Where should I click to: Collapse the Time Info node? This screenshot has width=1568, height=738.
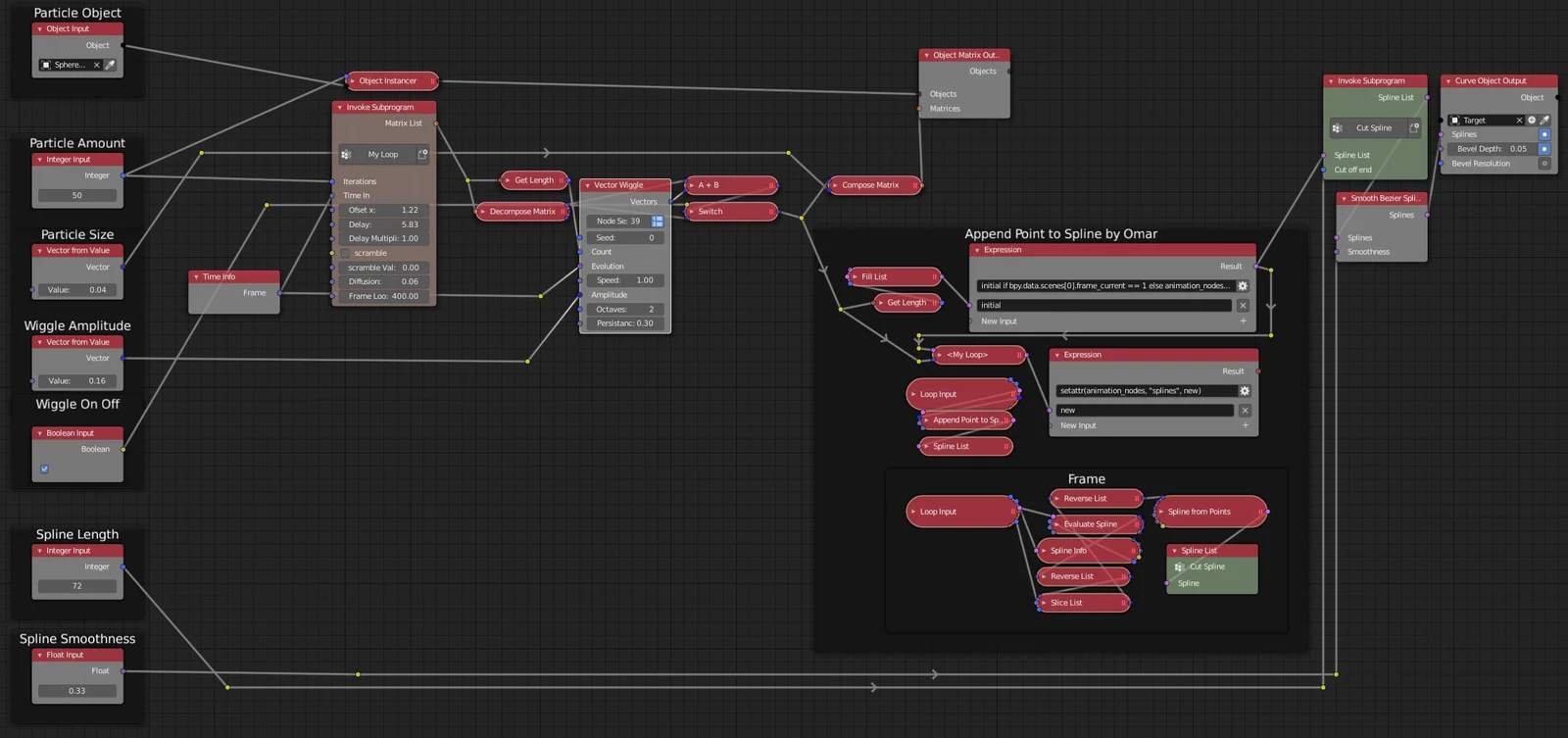point(196,277)
